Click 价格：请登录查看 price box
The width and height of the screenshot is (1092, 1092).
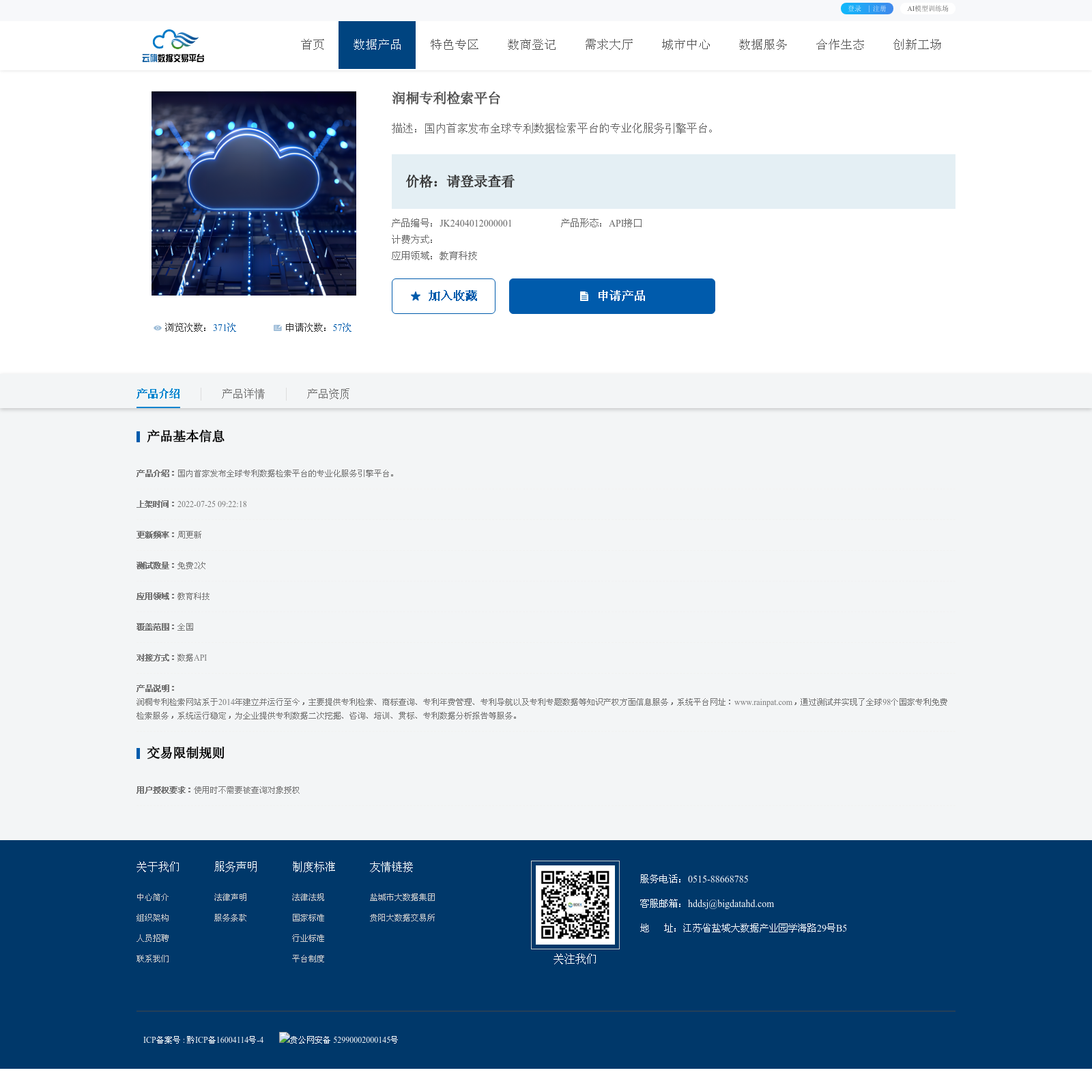(x=674, y=182)
